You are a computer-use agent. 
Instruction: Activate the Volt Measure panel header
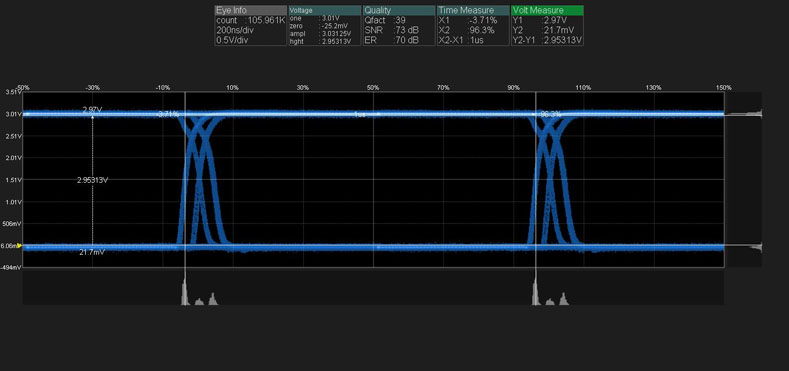[547, 11]
